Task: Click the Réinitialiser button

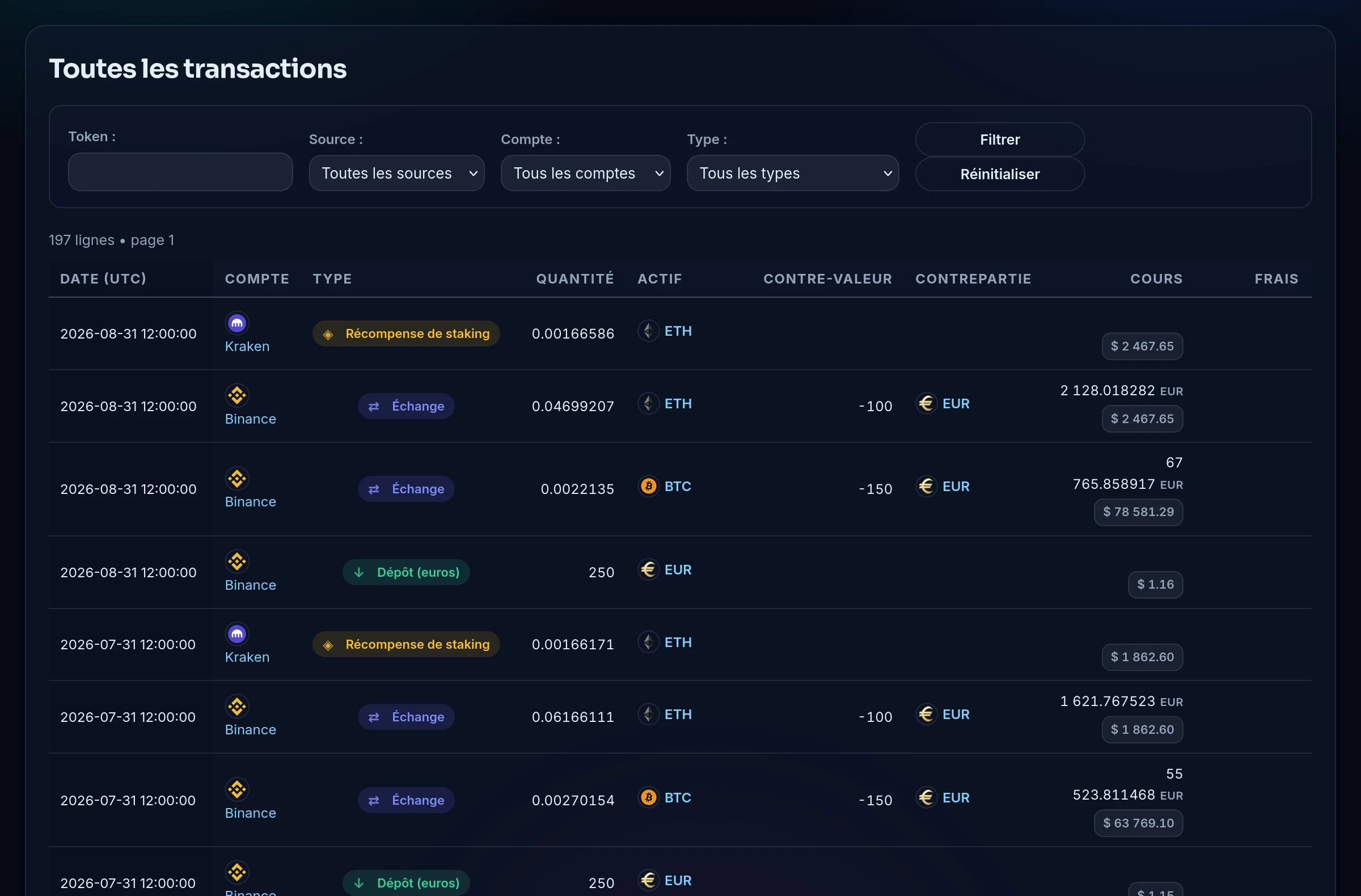Action: pos(1000,174)
